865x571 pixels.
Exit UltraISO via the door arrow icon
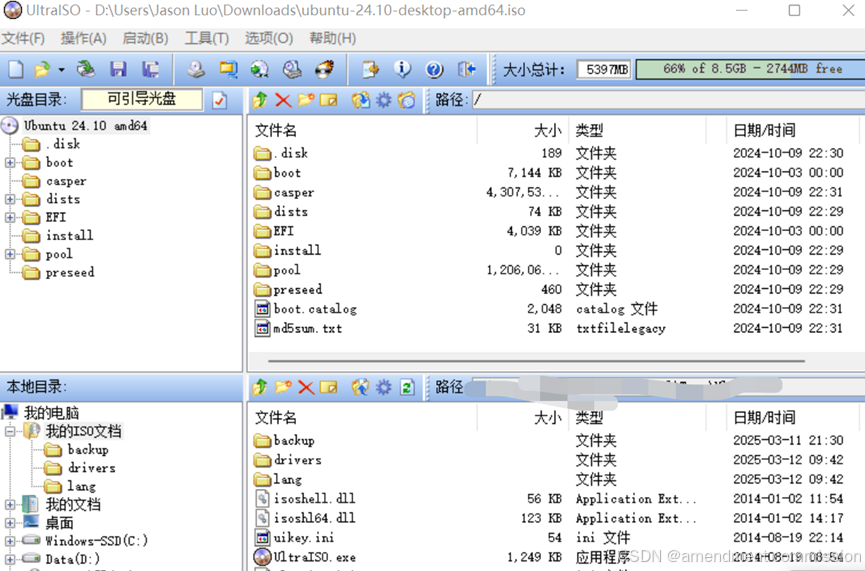pyautogui.click(x=467, y=69)
